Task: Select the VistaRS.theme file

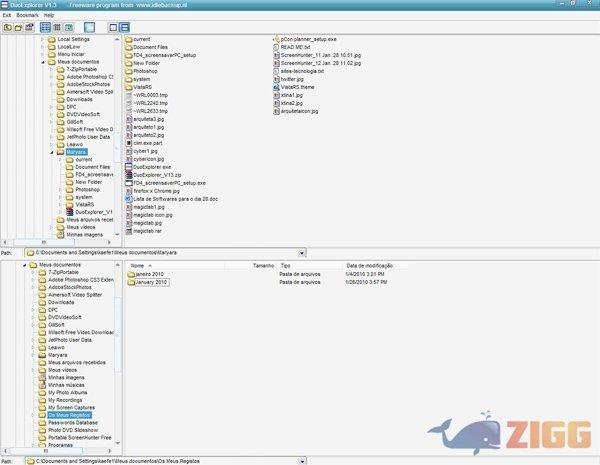Action: pos(301,86)
